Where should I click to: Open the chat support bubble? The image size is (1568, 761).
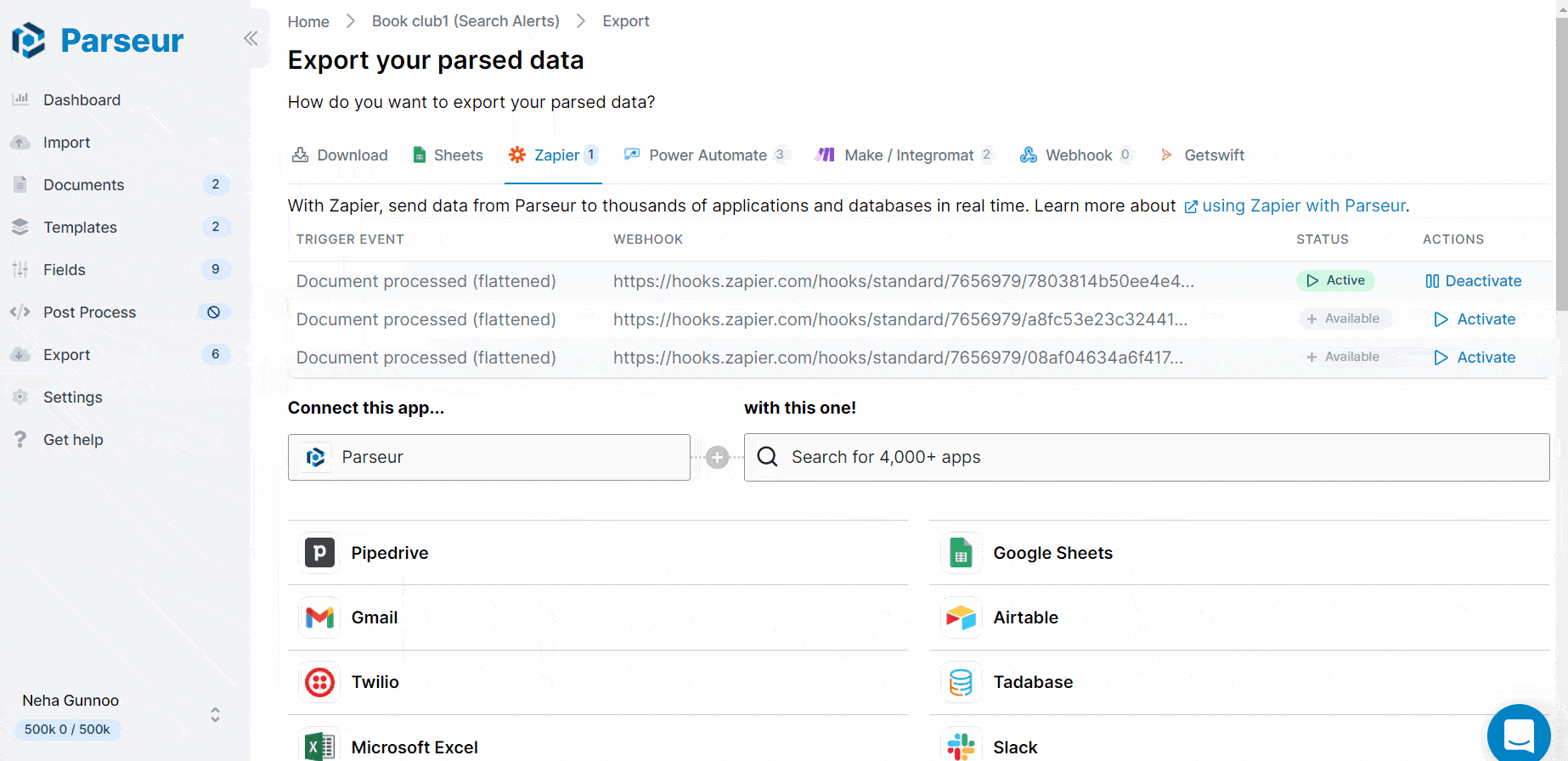click(x=1518, y=734)
